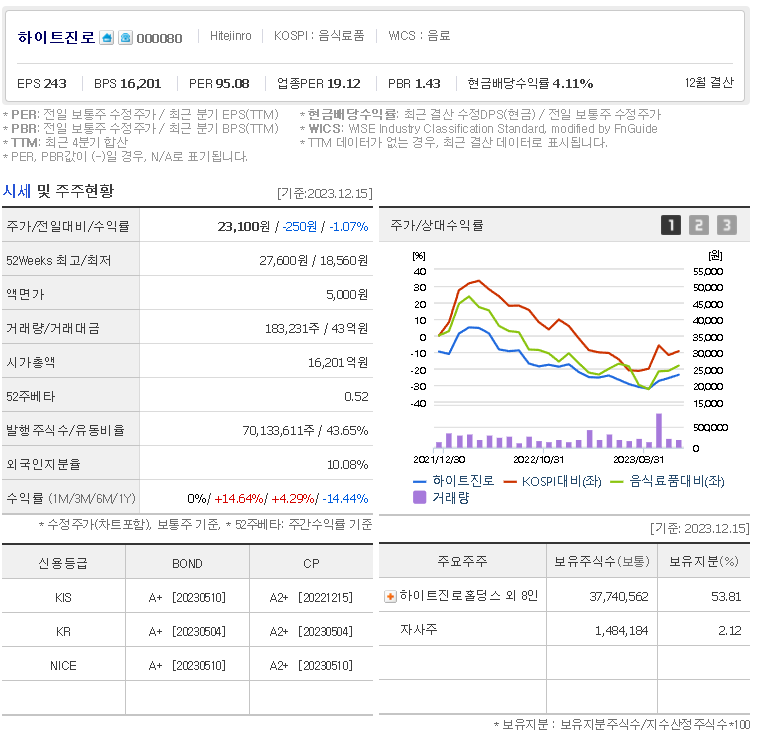Click the 52주베타 0.52 value
757x743 pixels.
click(x=356, y=397)
